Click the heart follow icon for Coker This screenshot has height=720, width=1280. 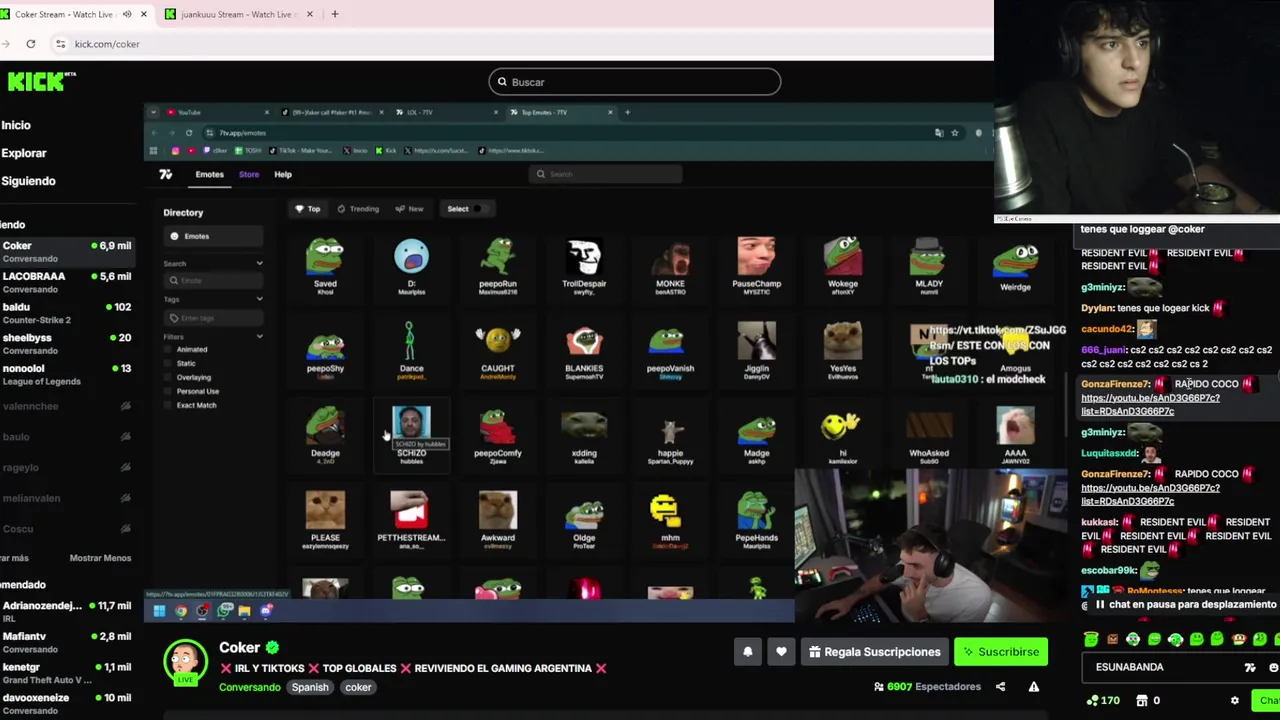tap(781, 652)
